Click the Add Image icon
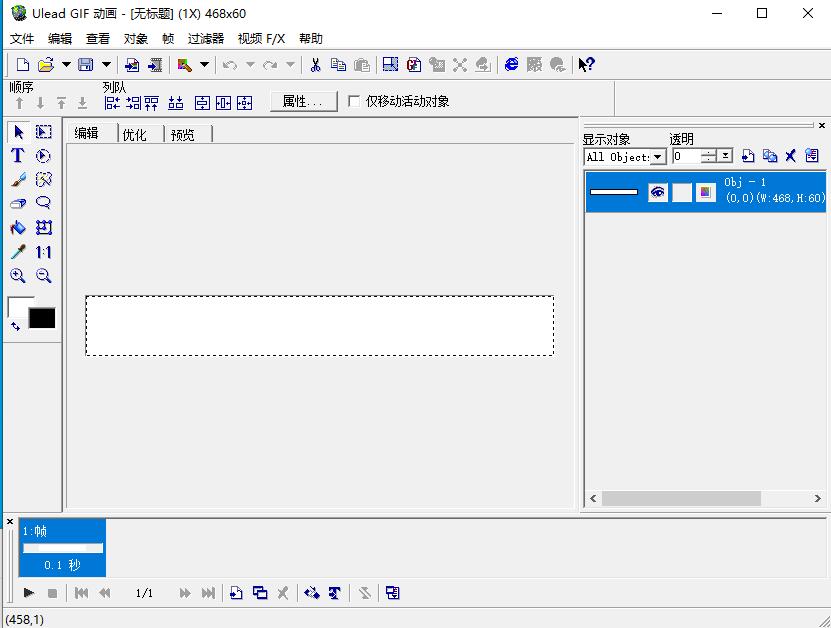Screen dimensions: 831x628 coord(132,65)
